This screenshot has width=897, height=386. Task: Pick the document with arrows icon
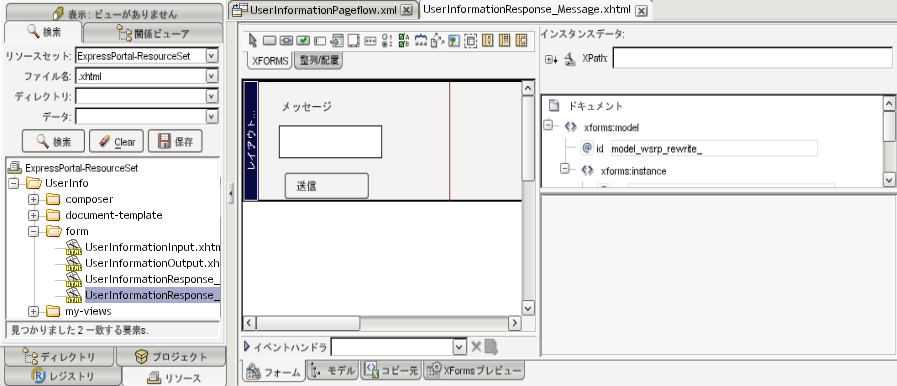[438, 41]
